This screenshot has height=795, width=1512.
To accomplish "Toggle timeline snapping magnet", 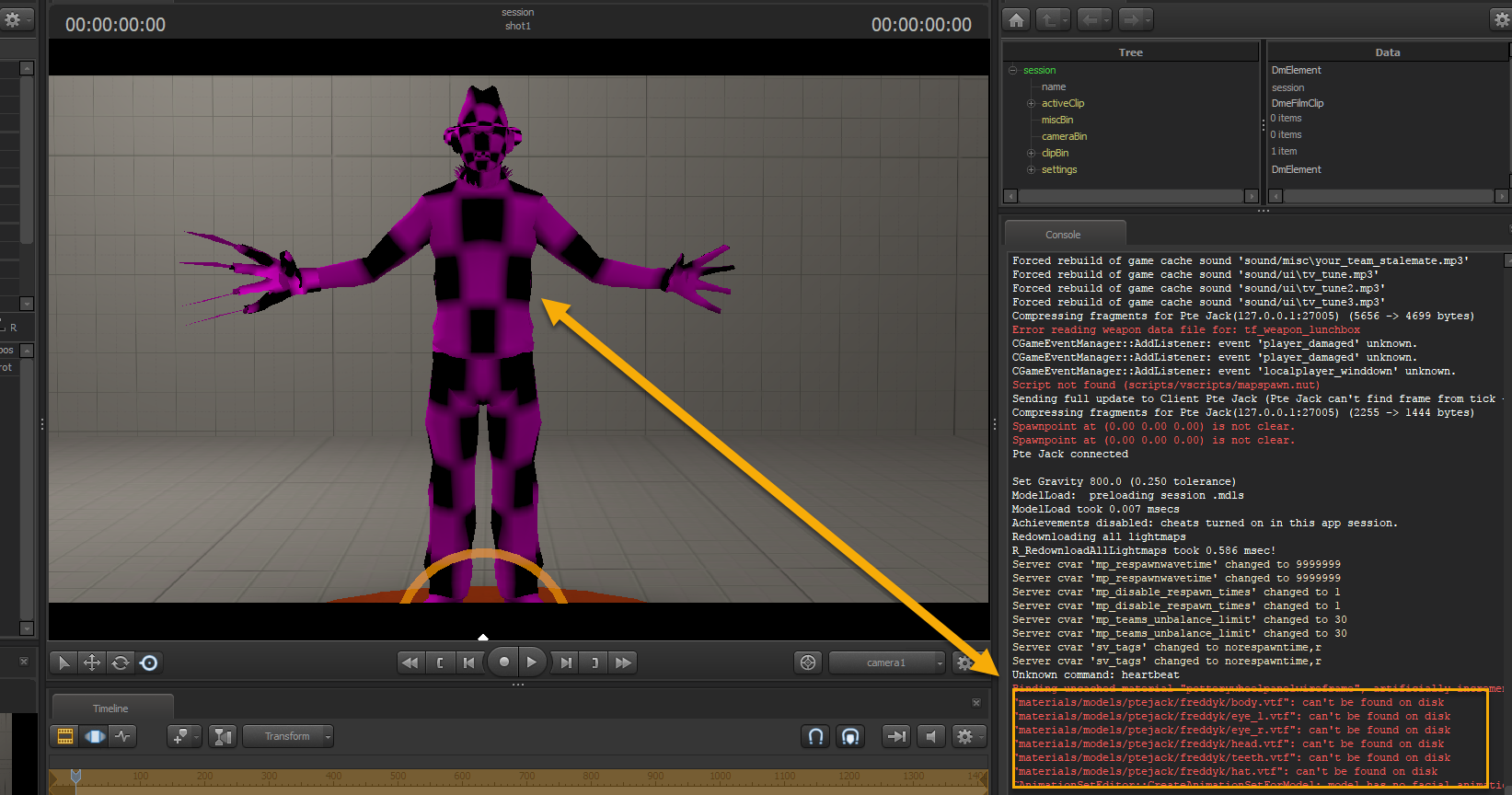I will point(815,736).
